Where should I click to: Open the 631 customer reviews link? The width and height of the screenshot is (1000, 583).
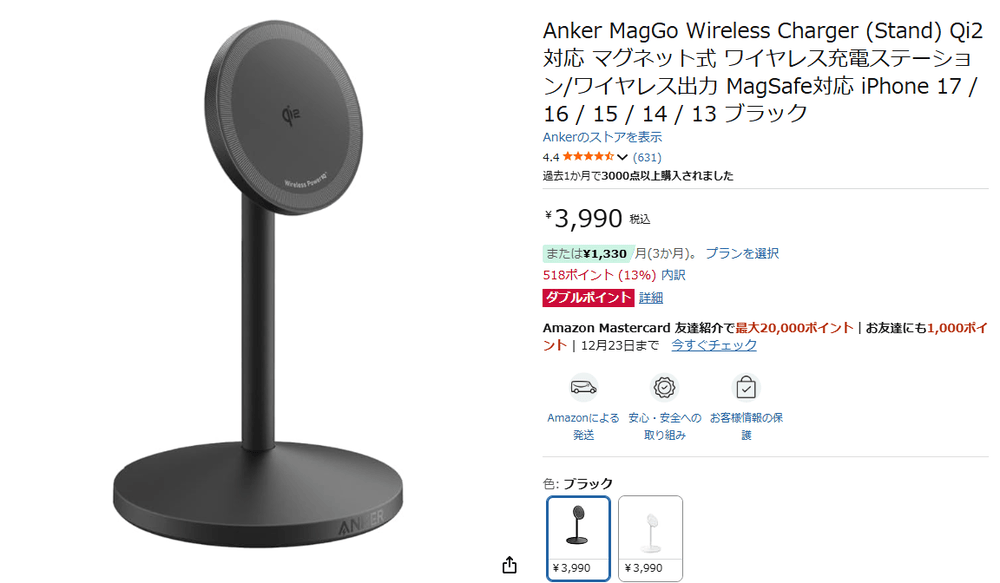647,158
